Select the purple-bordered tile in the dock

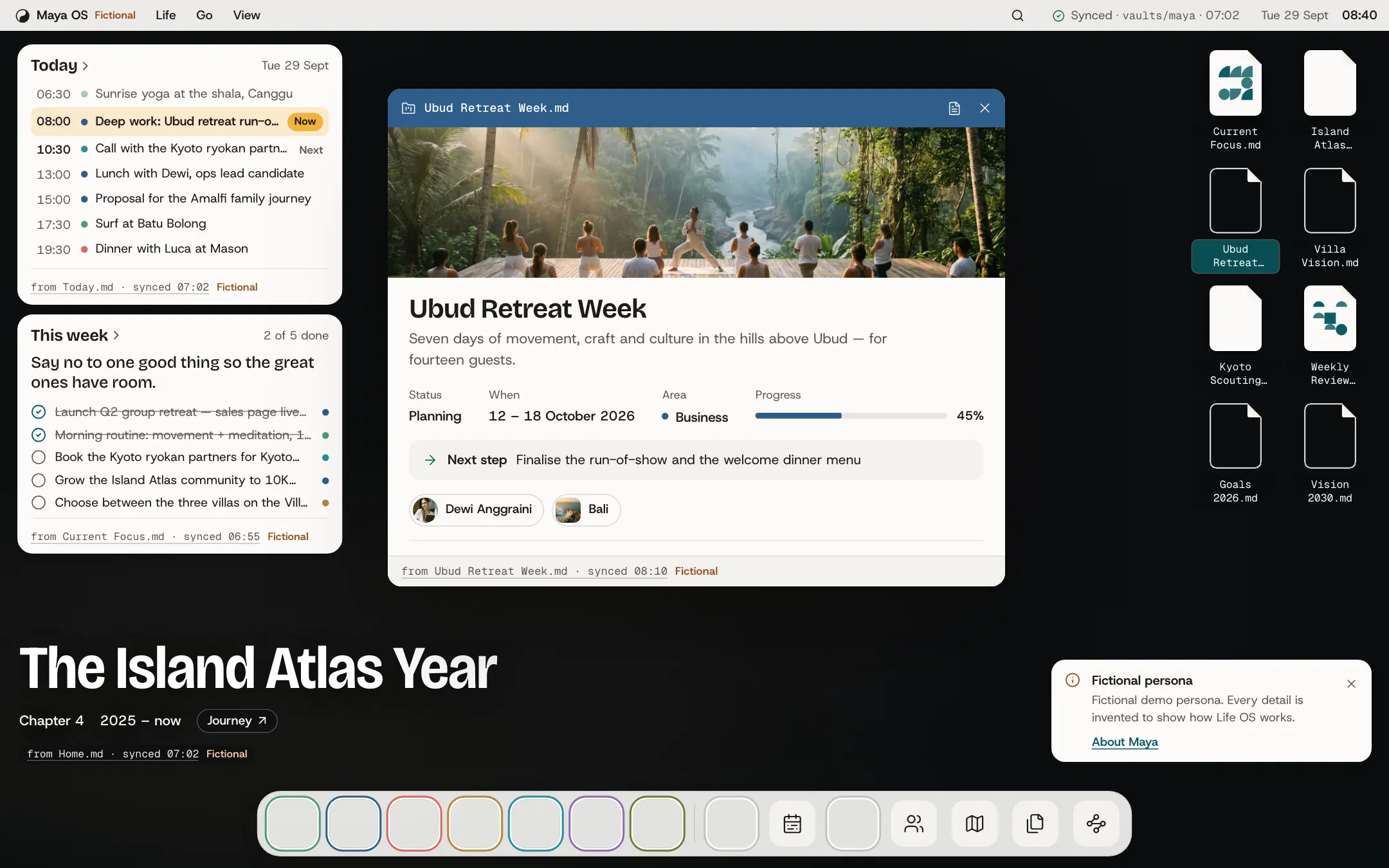pyautogui.click(x=597, y=824)
